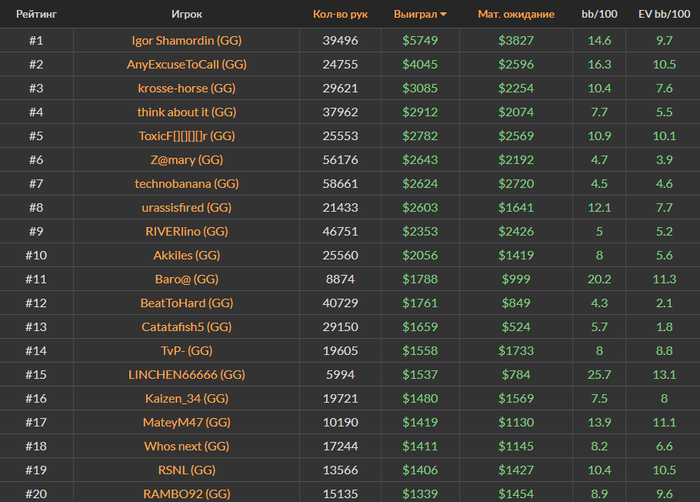Sort table by Мат. ожидание column
Image resolution: width=700 pixels, height=502 pixels.
(x=516, y=14)
